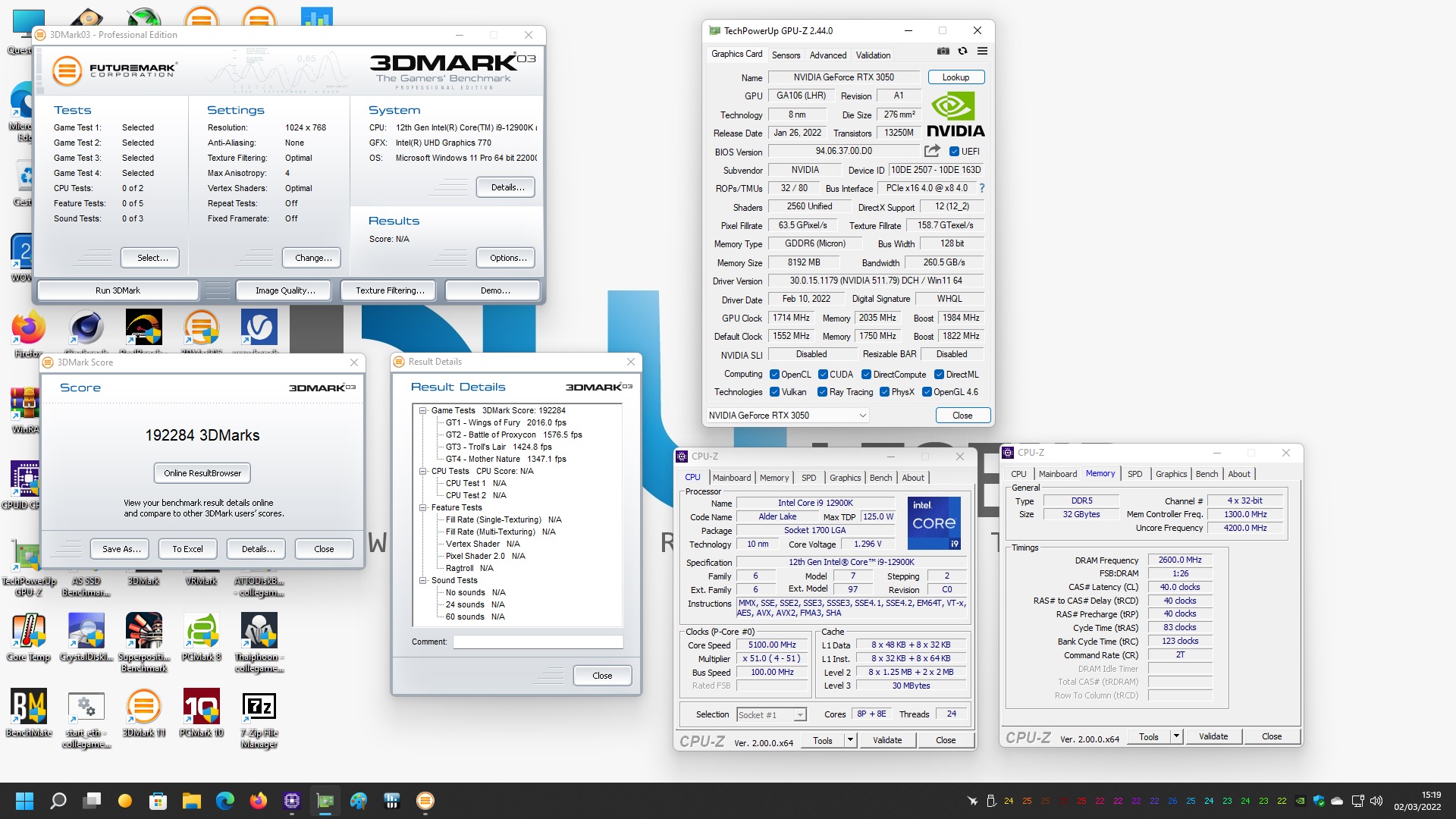Click the To Excel button
Screen dimensions: 1456x819
187,549
